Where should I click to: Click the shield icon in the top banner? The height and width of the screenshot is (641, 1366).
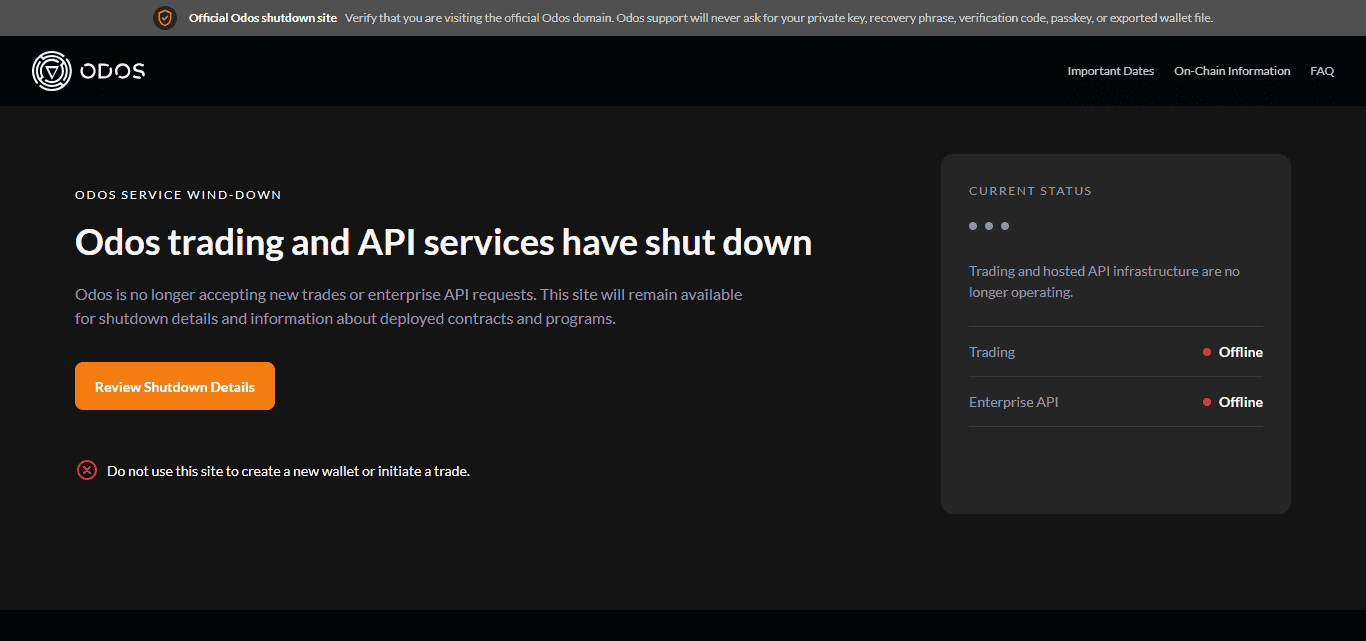pos(165,18)
